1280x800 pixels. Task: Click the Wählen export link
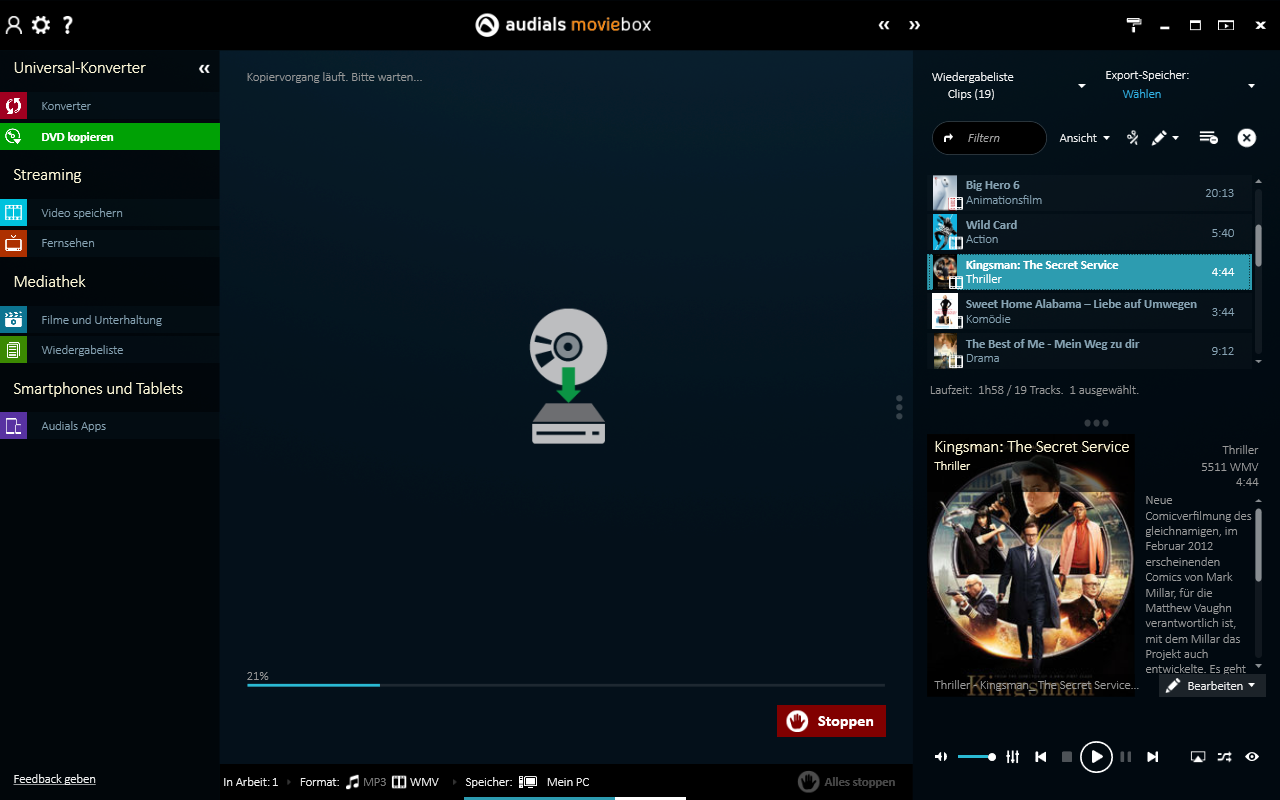1142,94
